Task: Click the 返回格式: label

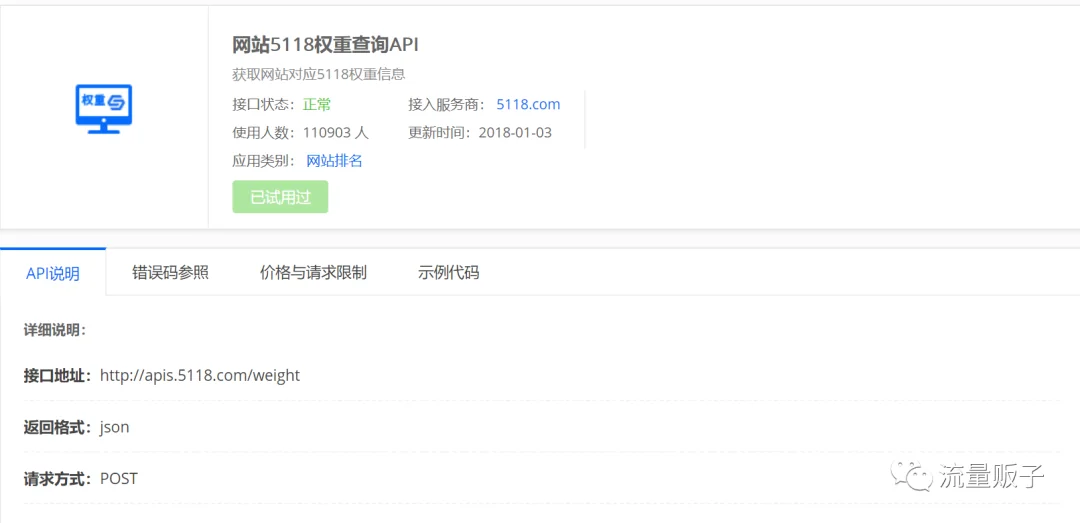Action: [57, 427]
